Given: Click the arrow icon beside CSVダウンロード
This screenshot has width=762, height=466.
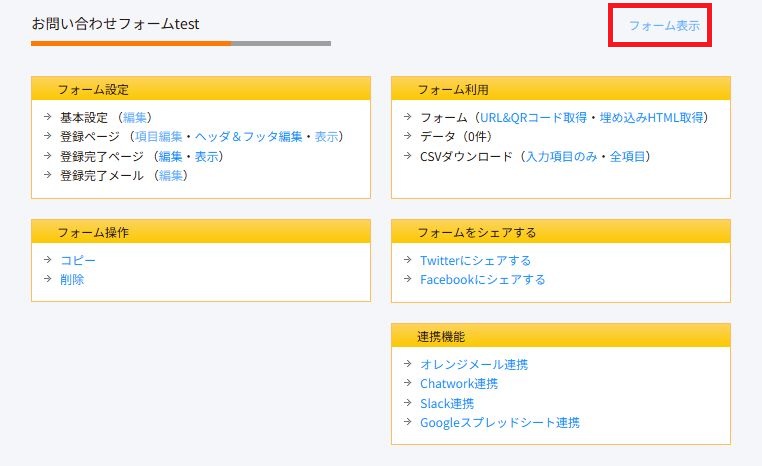Looking at the screenshot, I should [x=408, y=155].
